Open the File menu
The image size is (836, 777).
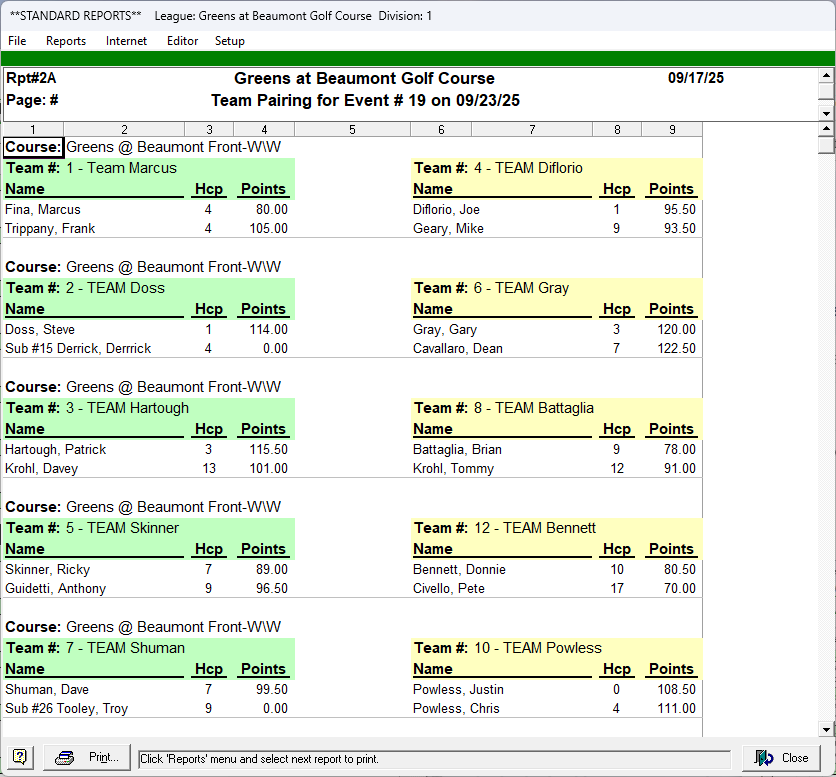tap(17, 41)
